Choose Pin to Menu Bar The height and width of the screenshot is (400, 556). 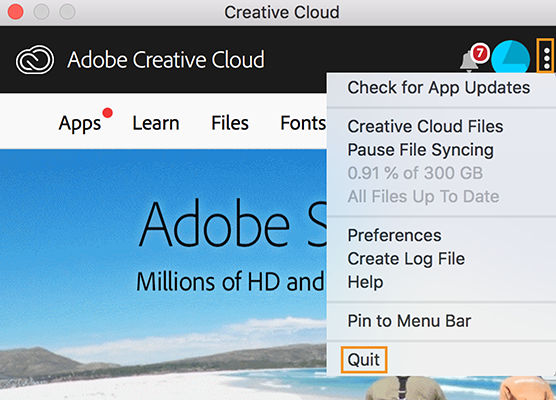409,321
